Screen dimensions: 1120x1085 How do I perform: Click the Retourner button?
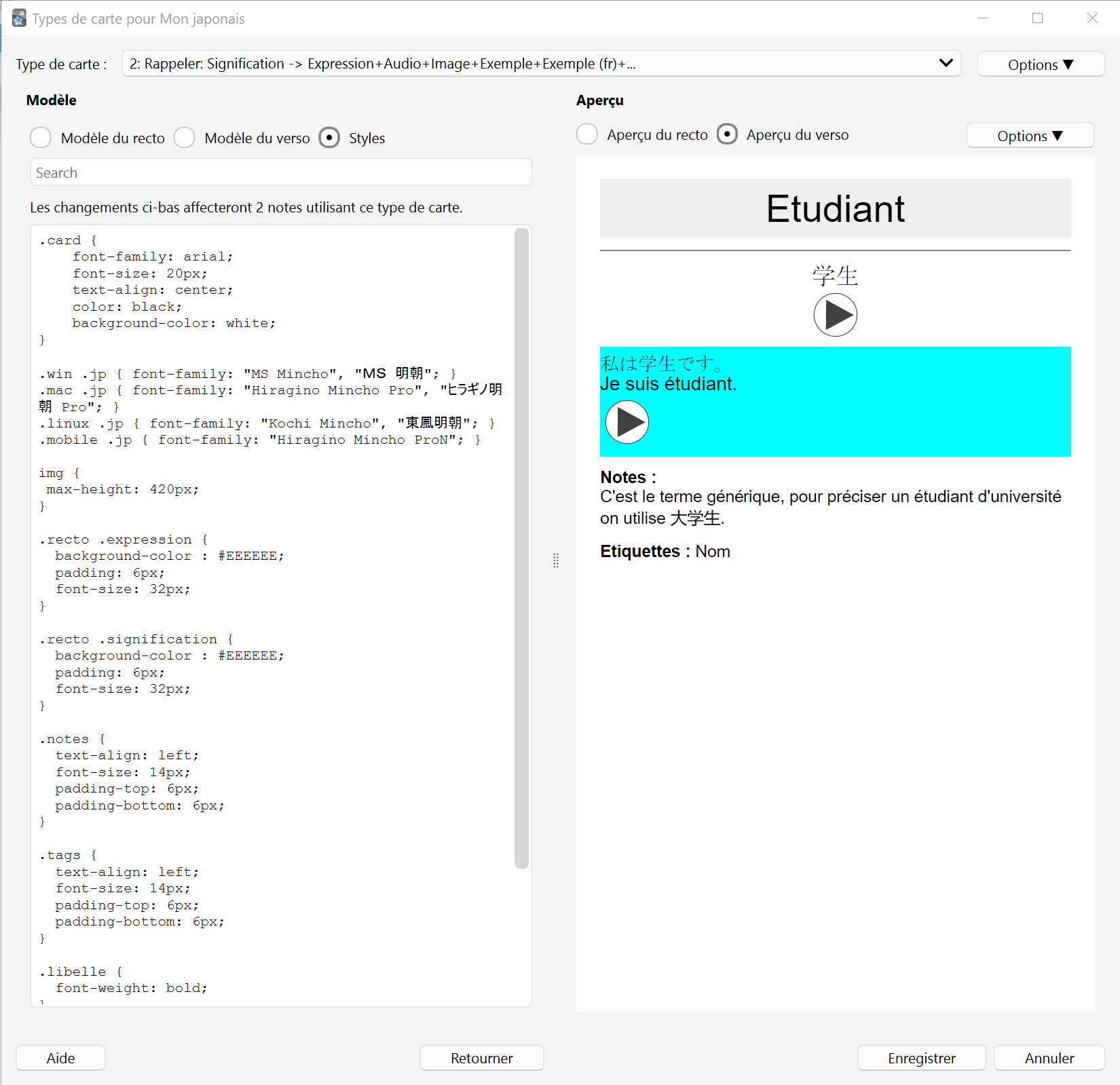481,1058
